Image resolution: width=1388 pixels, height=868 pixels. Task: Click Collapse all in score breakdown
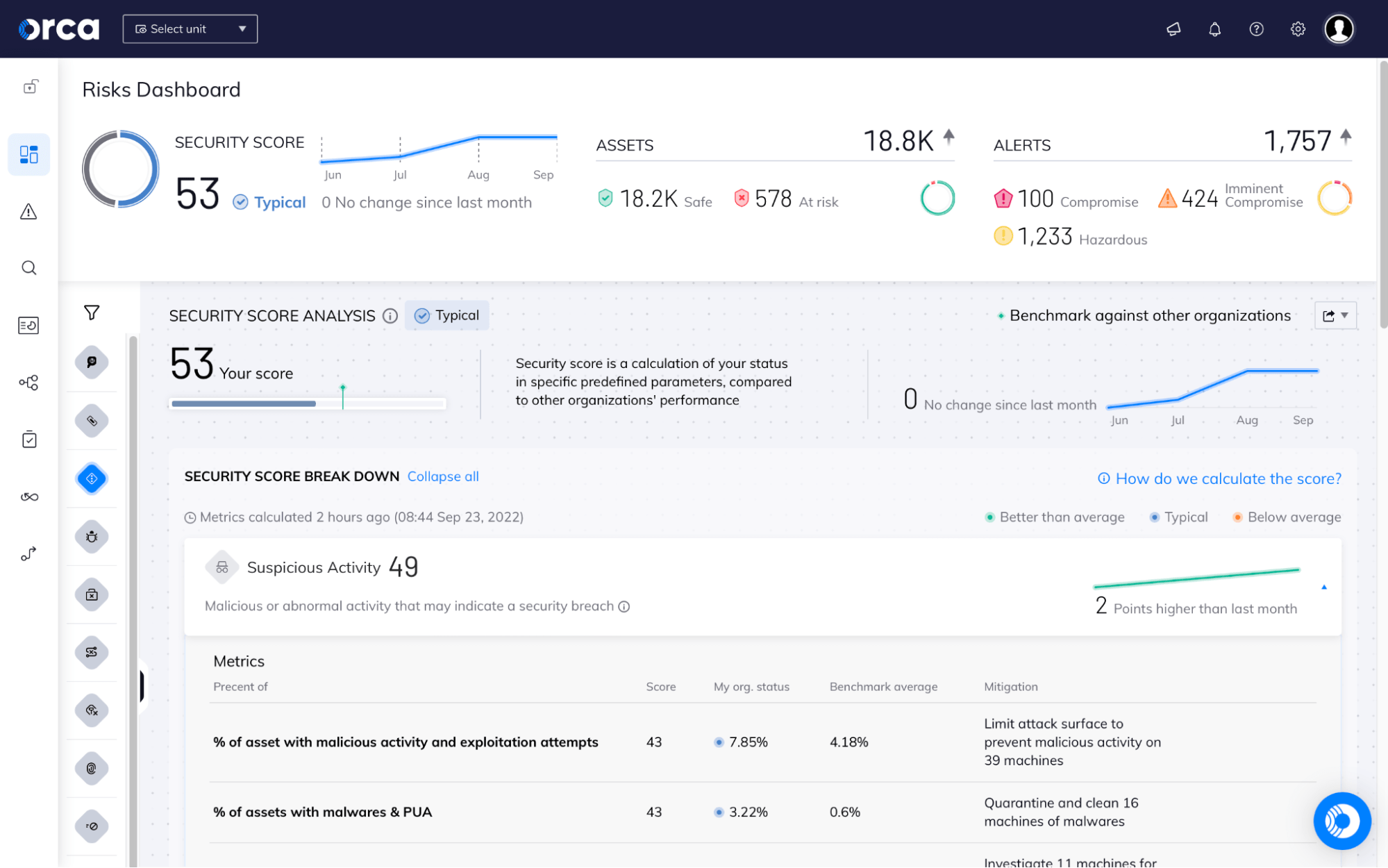(443, 476)
